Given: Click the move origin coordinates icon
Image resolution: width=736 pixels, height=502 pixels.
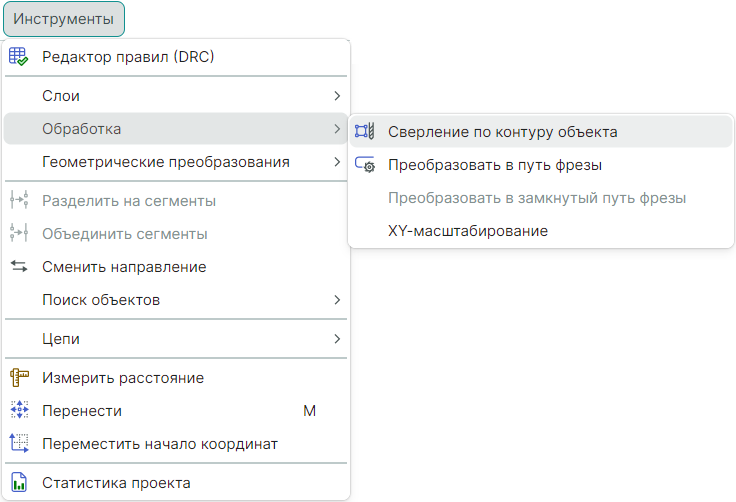Looking at the screenshot, I should 20,444.
